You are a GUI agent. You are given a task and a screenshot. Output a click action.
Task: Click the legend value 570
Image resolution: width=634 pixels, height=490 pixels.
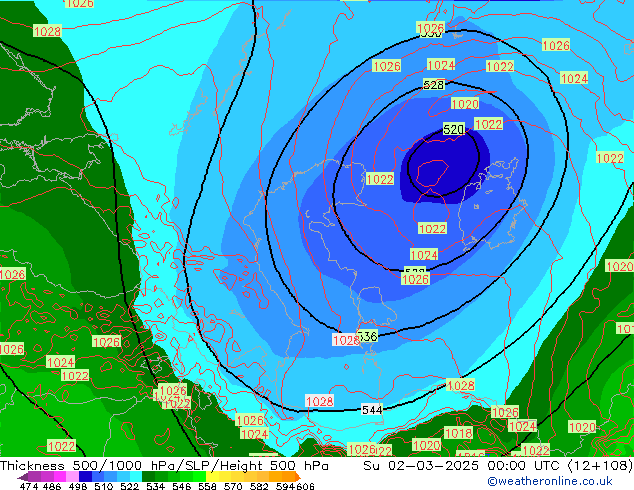coord(233,486)
